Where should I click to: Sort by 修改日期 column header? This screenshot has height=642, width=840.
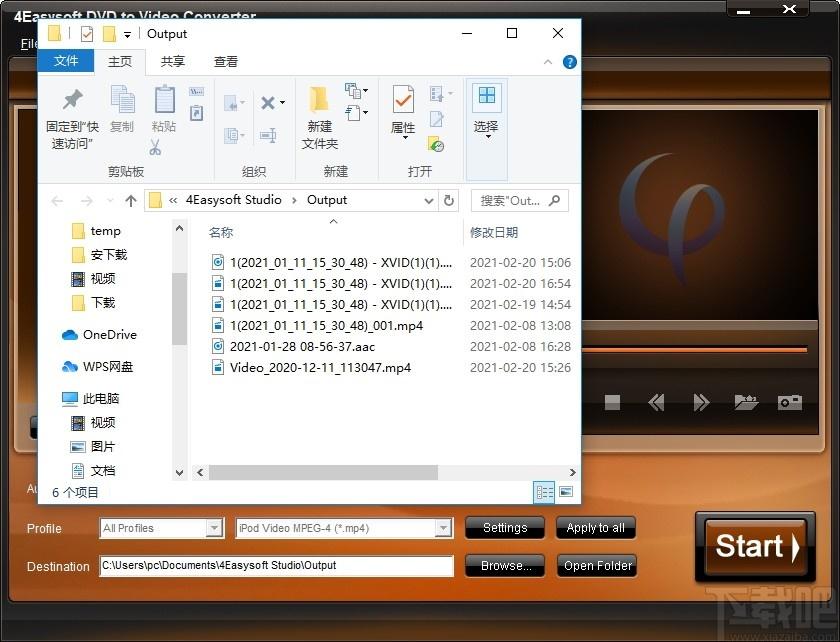494,233
